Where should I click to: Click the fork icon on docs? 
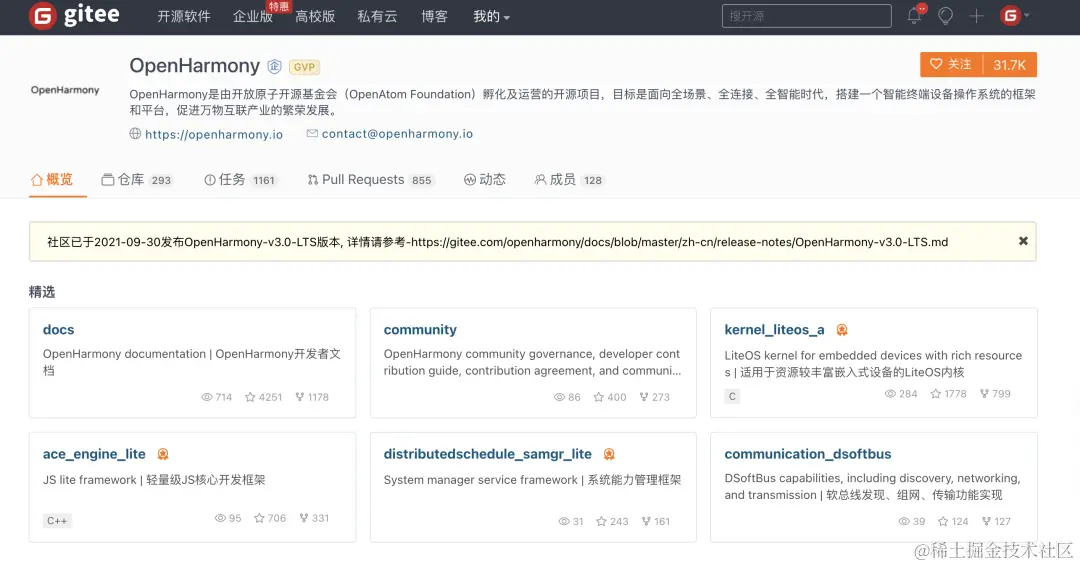tap(300, 397)
